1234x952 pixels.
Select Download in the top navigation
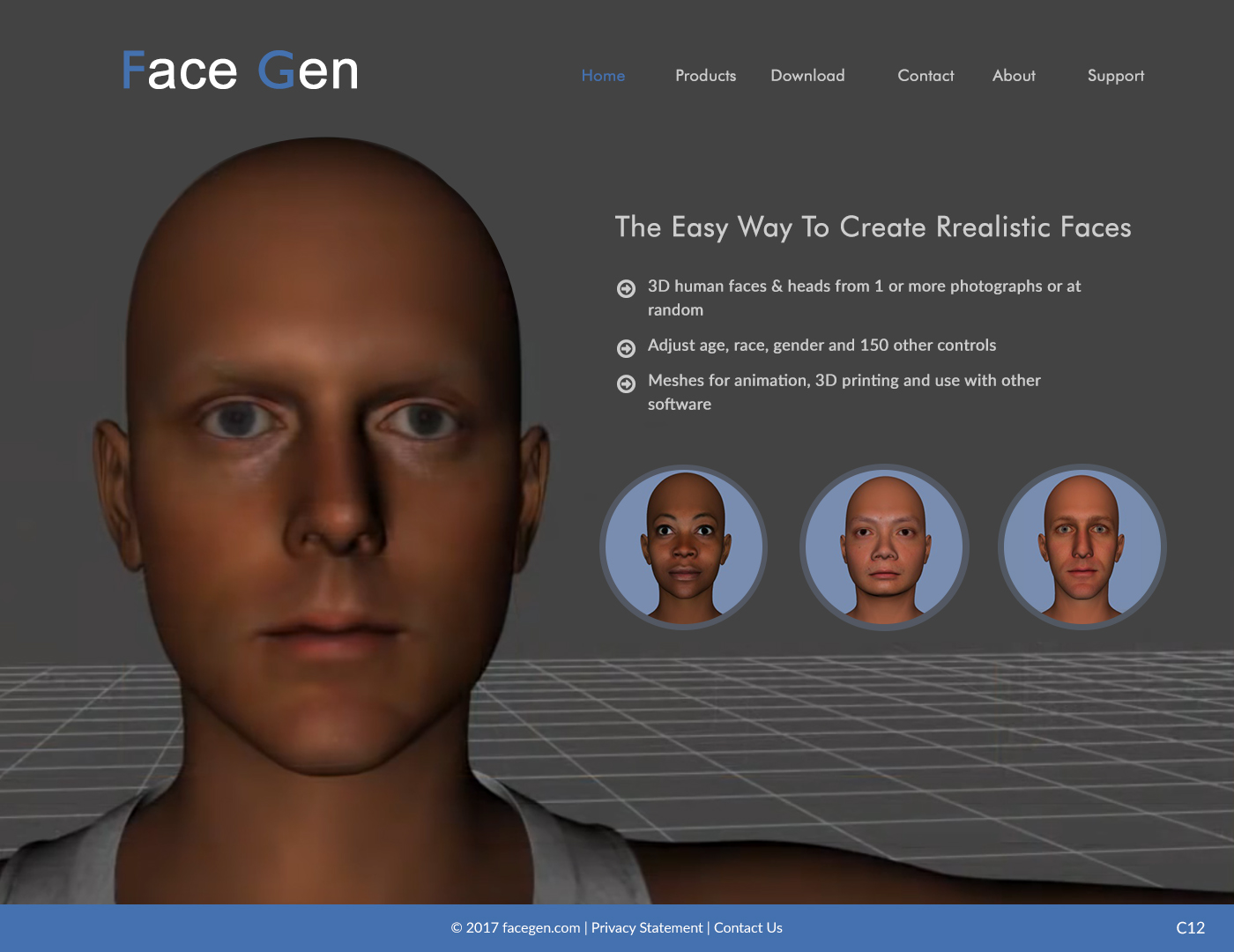[x=807, y=76]
